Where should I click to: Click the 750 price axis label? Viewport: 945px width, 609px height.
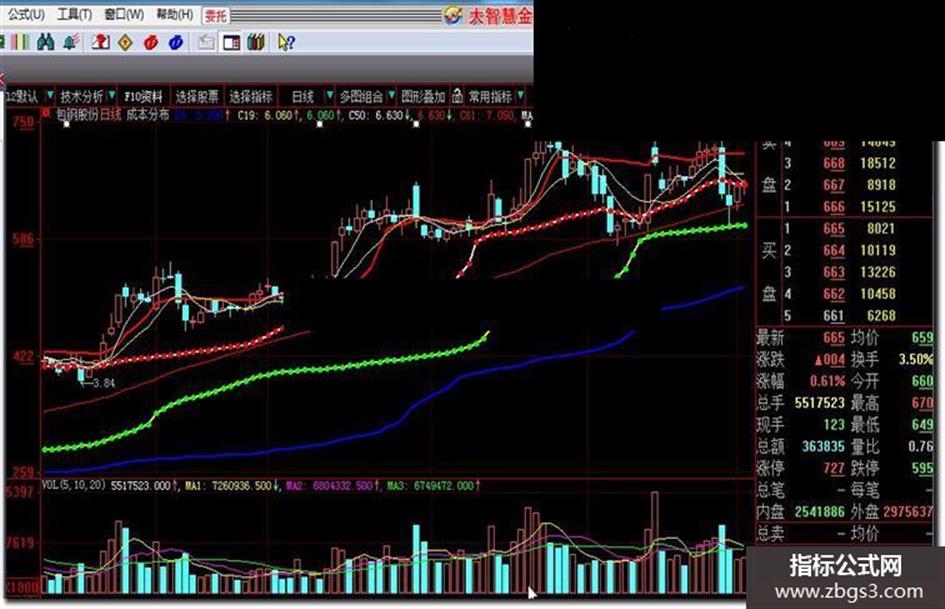[24, 122]
